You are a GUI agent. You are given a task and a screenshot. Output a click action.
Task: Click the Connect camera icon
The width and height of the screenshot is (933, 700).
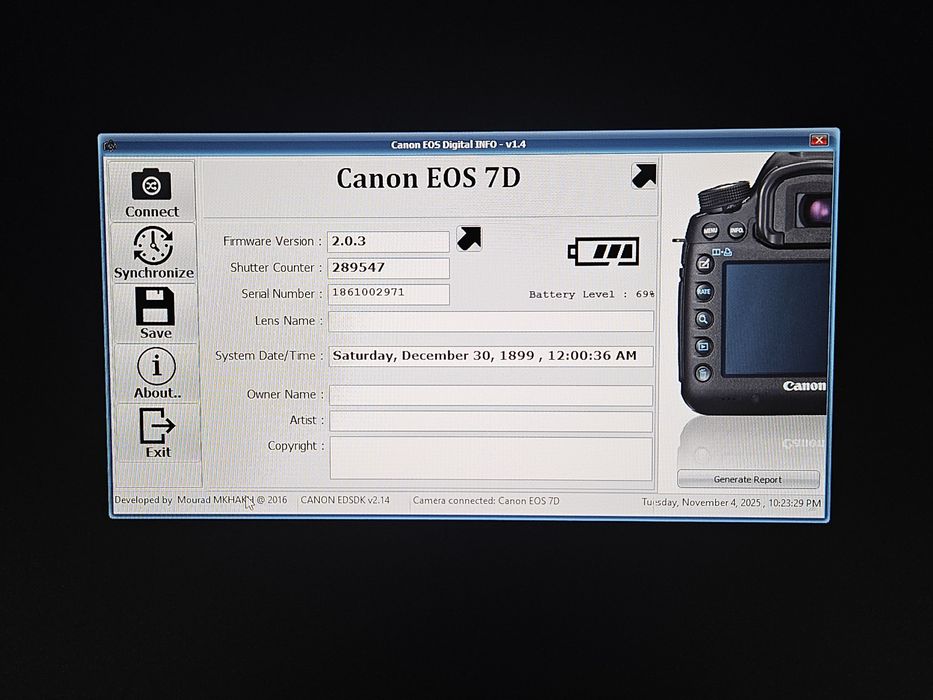tap(151, 185)
